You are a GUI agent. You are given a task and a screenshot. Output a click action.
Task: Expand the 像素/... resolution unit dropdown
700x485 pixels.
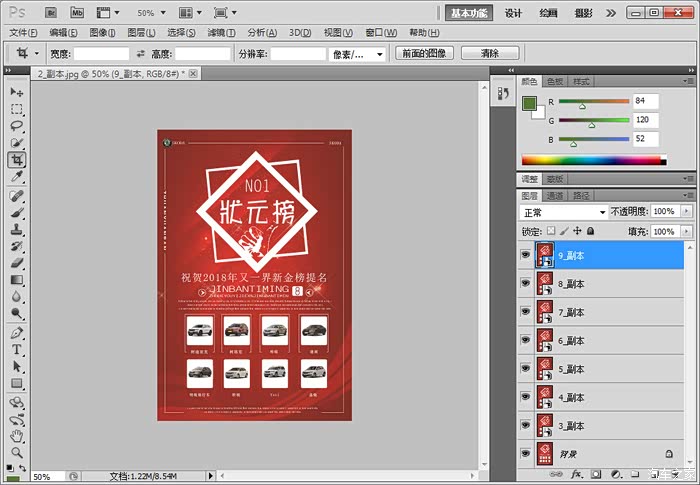[360, 53]
